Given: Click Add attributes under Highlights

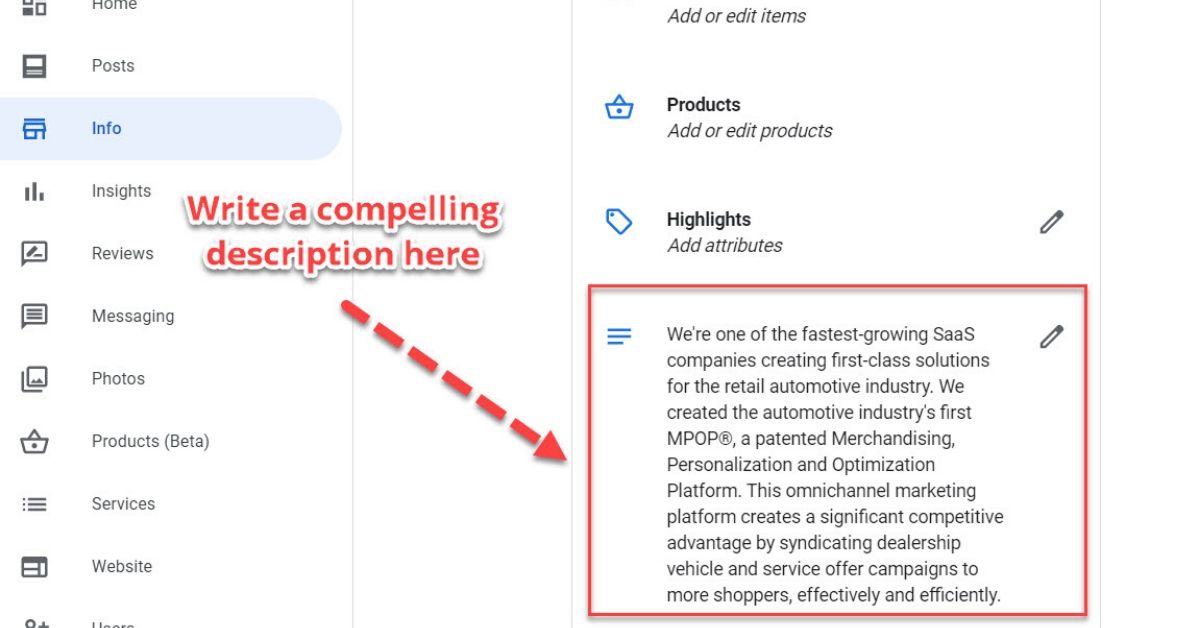Looking at the screenshot, I should point(724,245).
